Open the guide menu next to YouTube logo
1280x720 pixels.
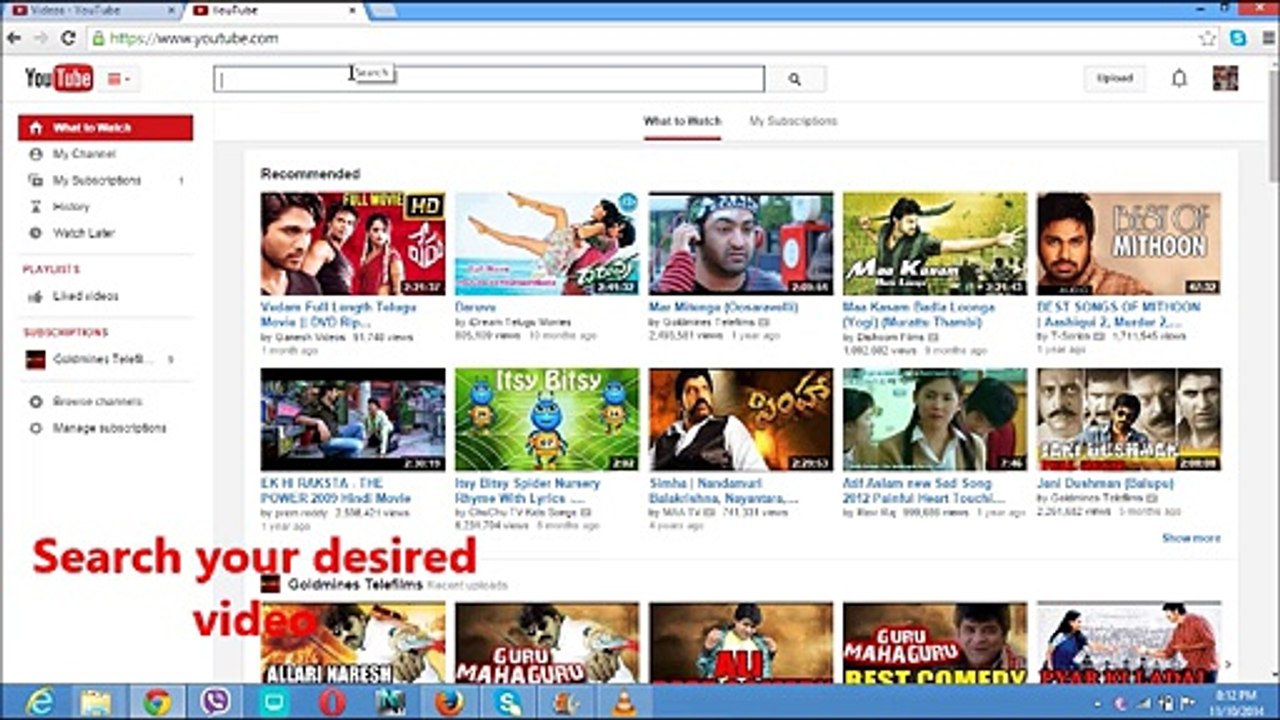118,79
